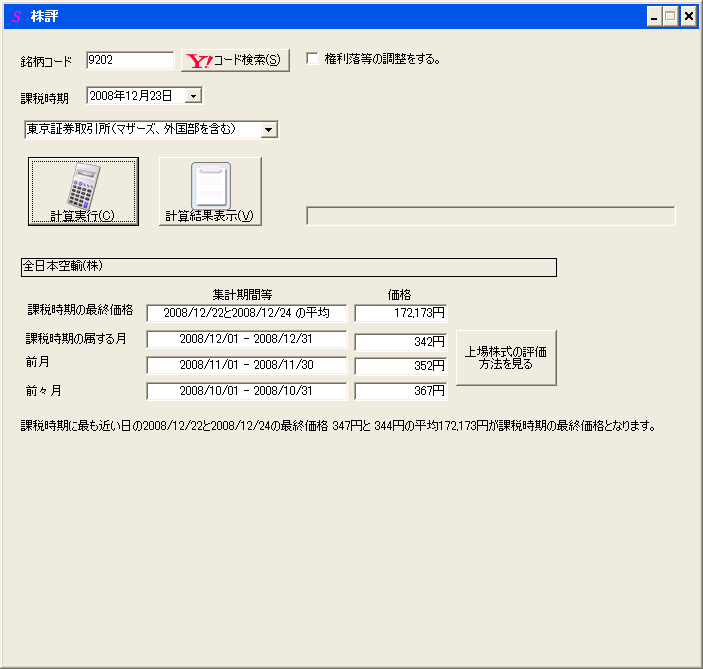This screenshot has width=703, height=669.
Task: Click 上場株式の評価方法を見る button
Action: [506, 357]
